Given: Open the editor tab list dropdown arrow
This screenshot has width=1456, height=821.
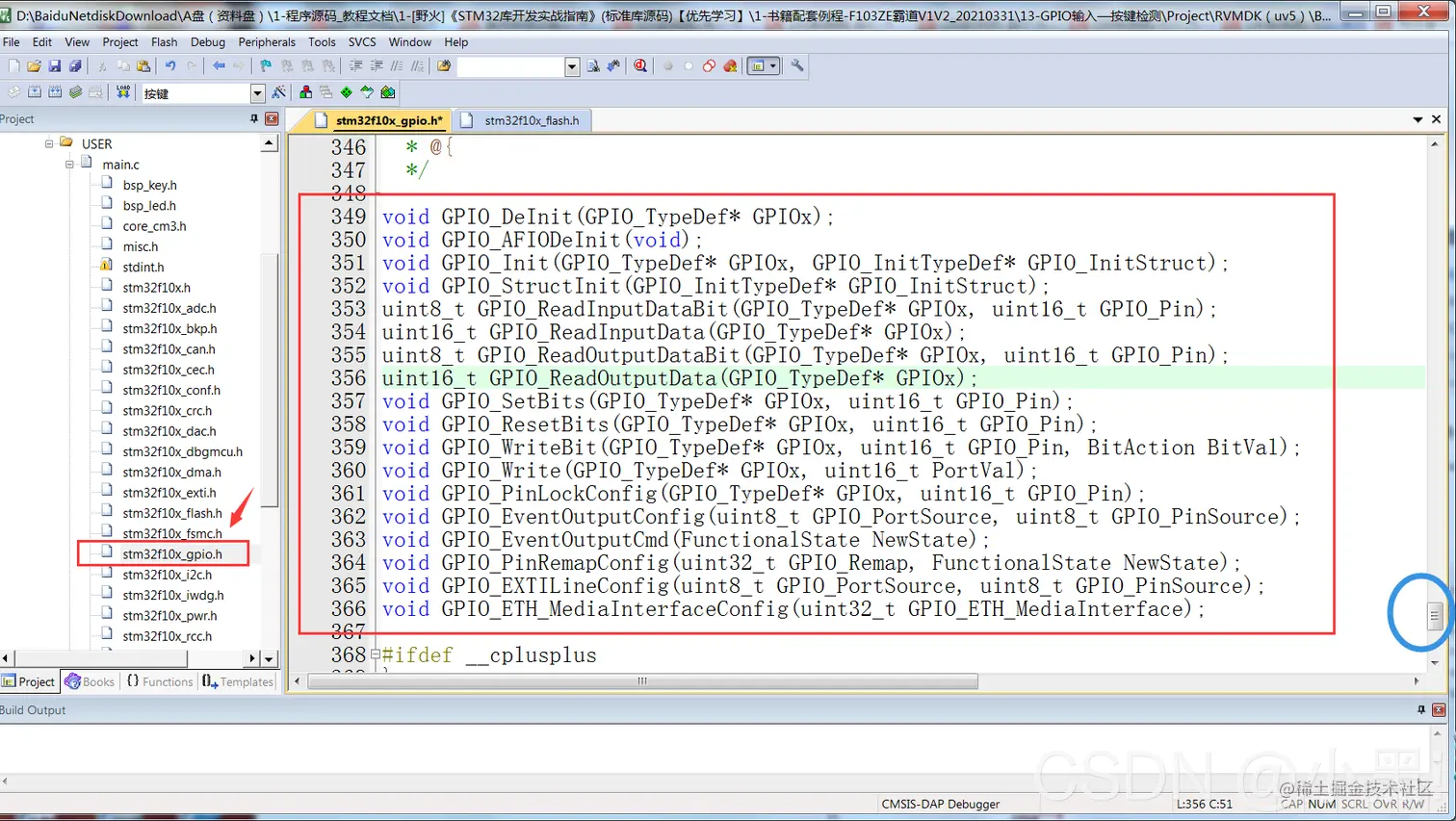Looking at the screenshot, I should click(1417, 119).
